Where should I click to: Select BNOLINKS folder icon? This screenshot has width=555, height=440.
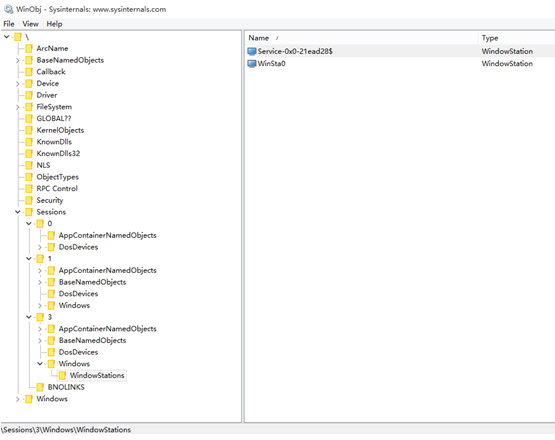(x=40, y=387)
